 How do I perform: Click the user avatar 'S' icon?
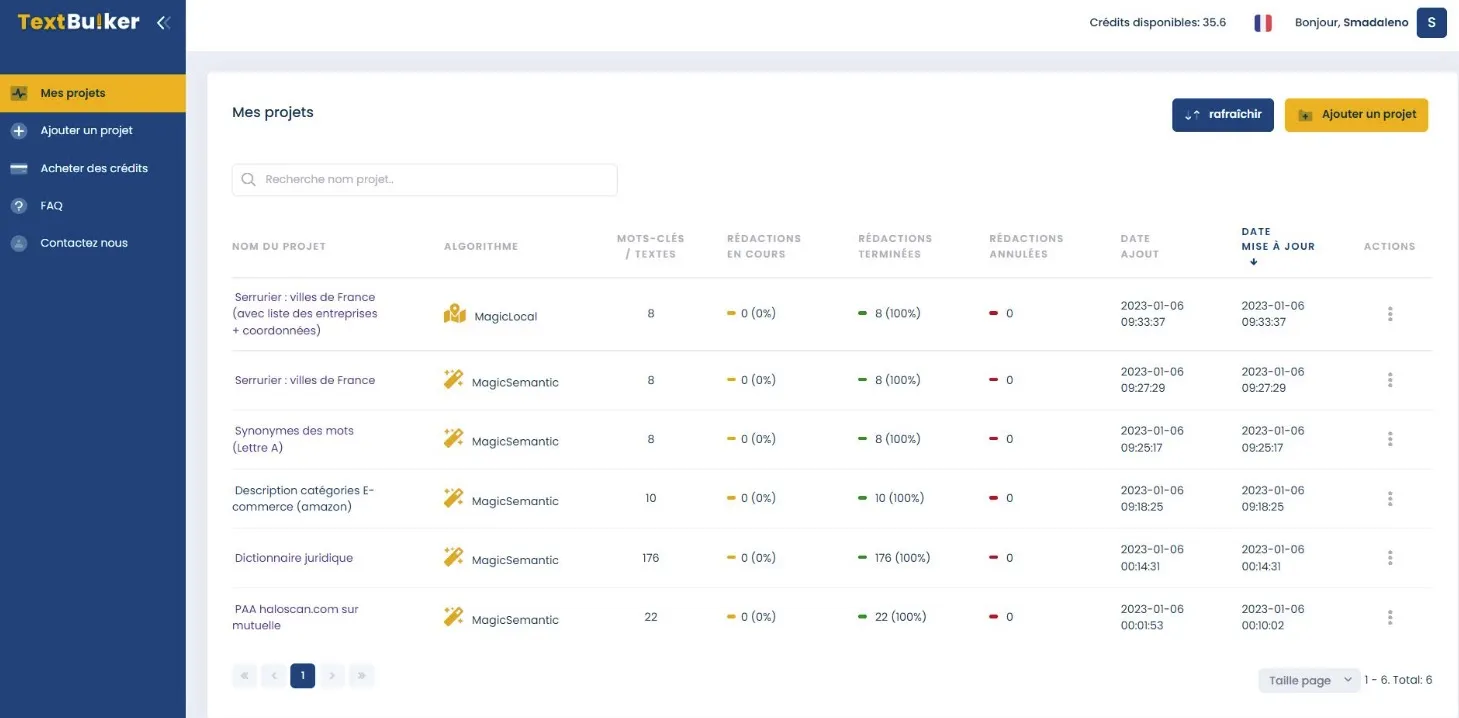click(1431, 22)
